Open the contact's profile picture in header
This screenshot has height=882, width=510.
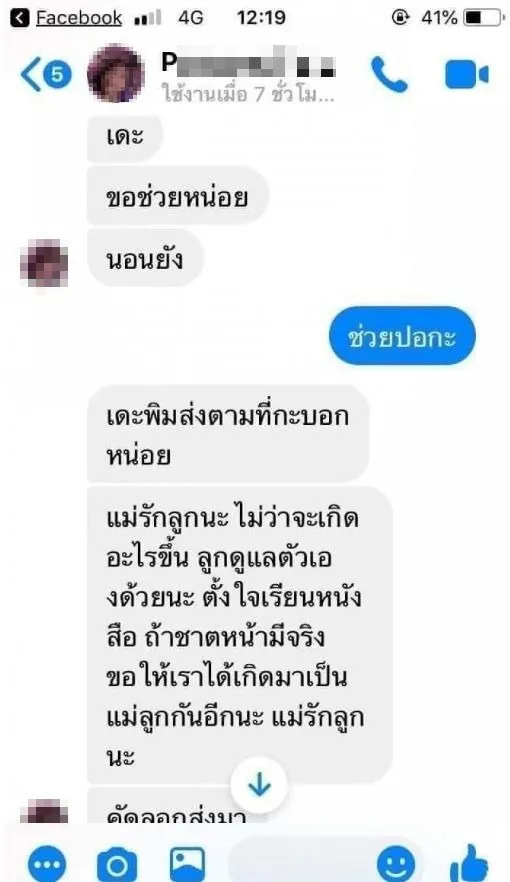point(116,74)
